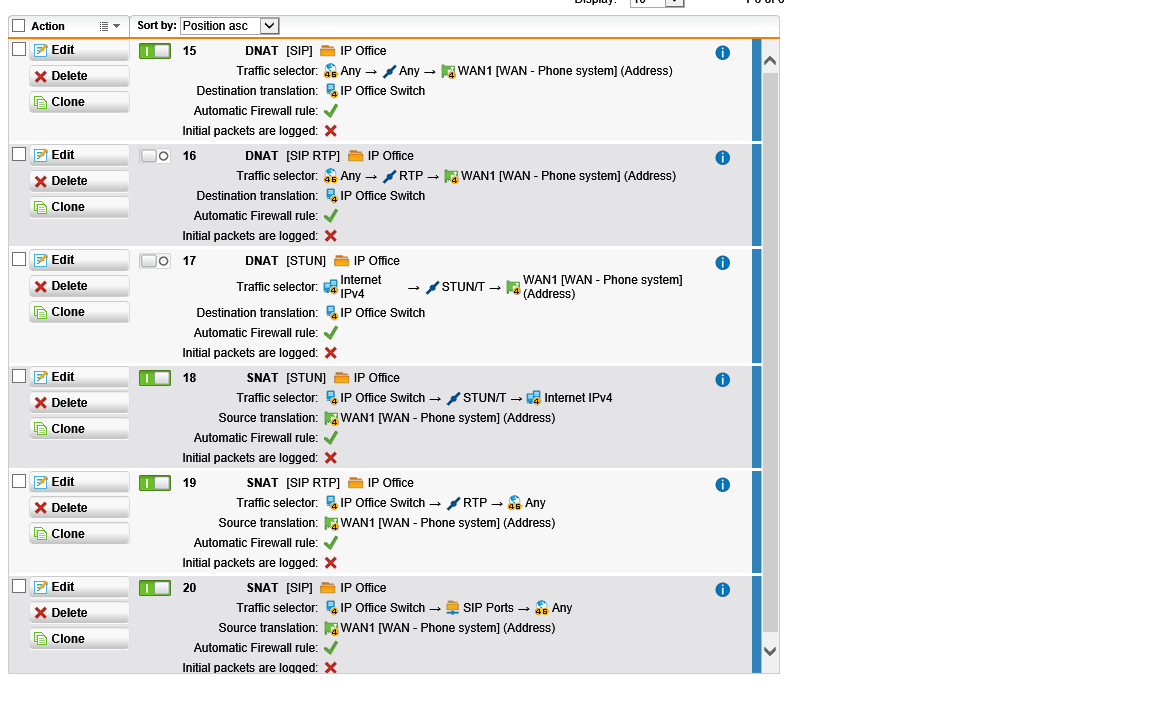Viewport: 1152px width, 720px height.
Task: Enable NAT rule 17 toggle
Action: click(155, 261)
